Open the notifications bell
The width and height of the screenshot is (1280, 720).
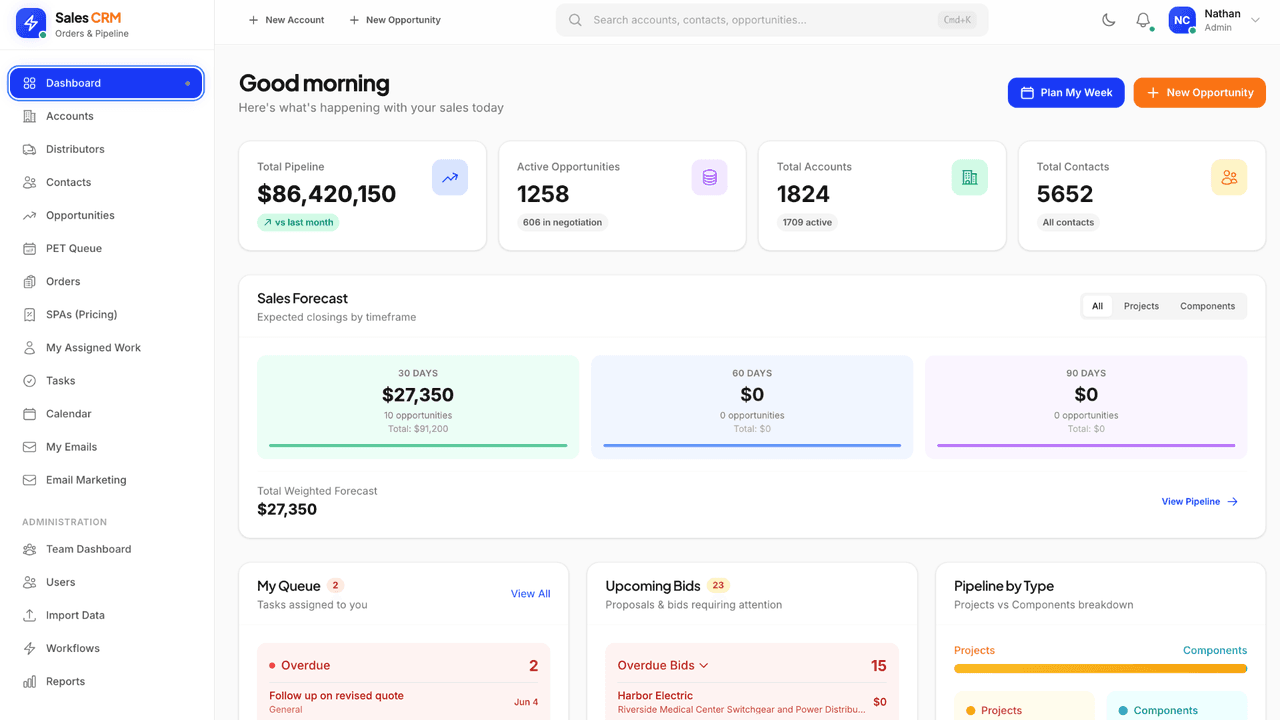(x=1143, y=20)
